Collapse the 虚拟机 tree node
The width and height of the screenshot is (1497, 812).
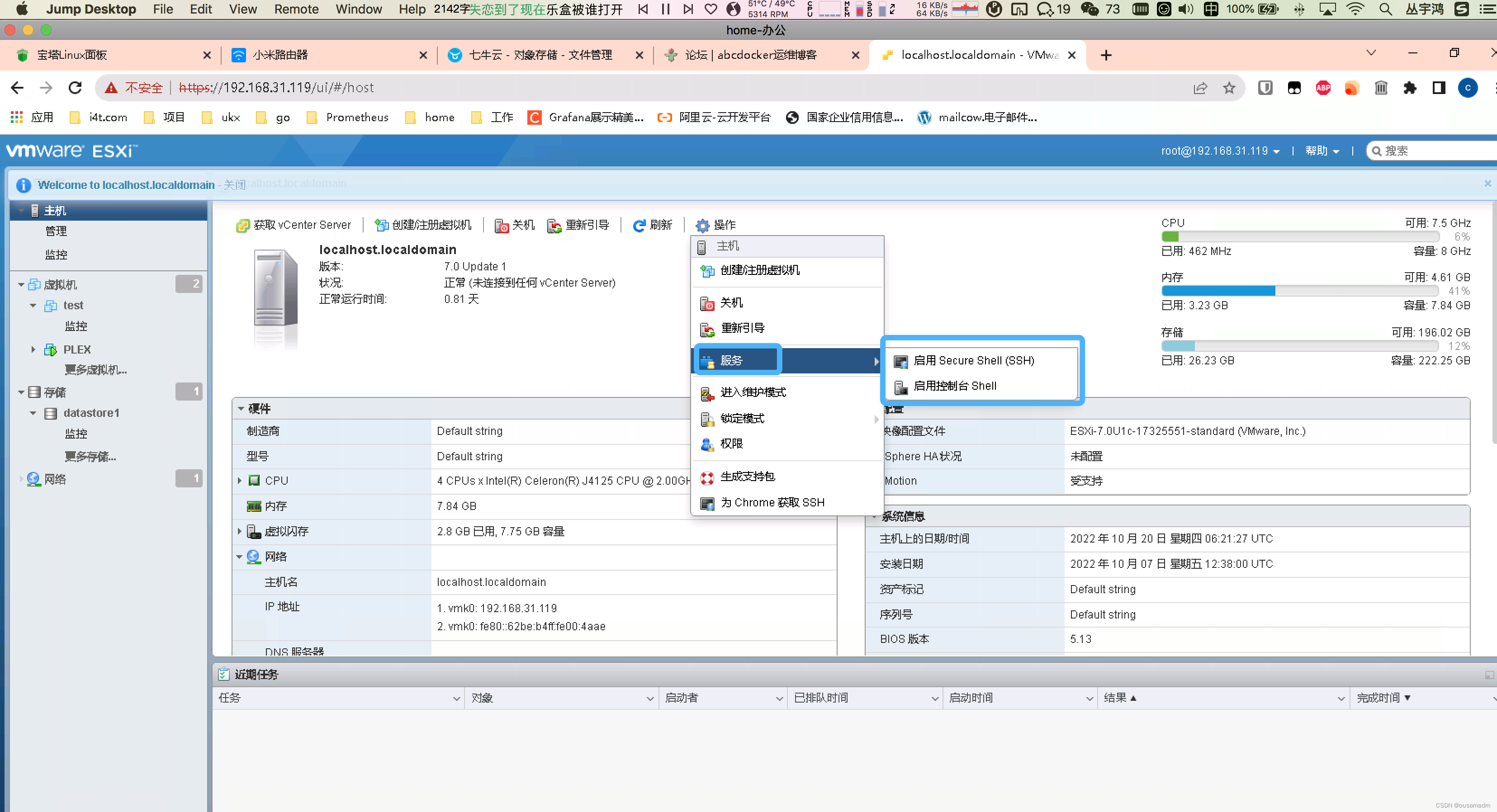(x=21, y=284)
